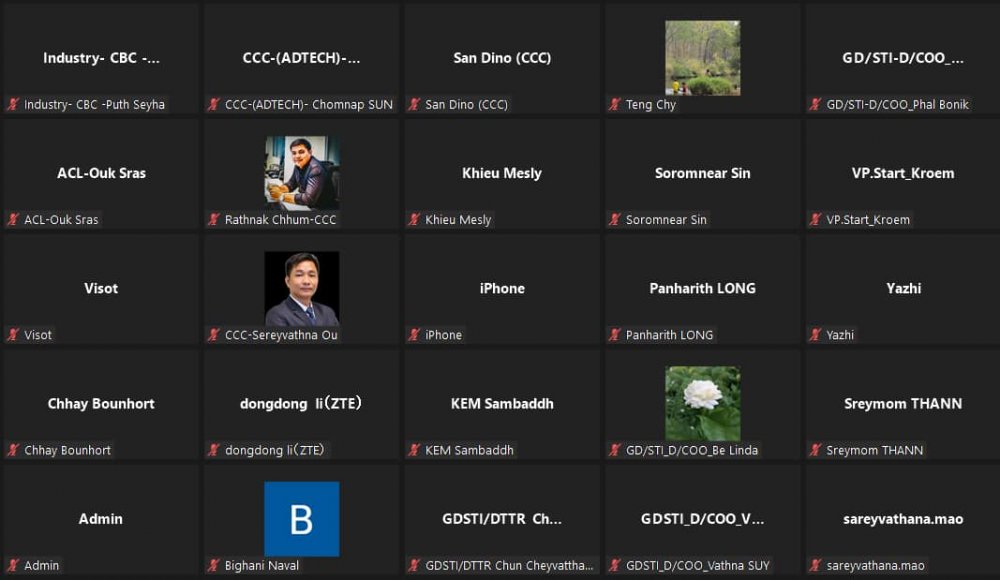The height and width of the screenshot is (580, 1000).
Task: Click the large Yazhi name in tile center
Action: click(903, 288)
